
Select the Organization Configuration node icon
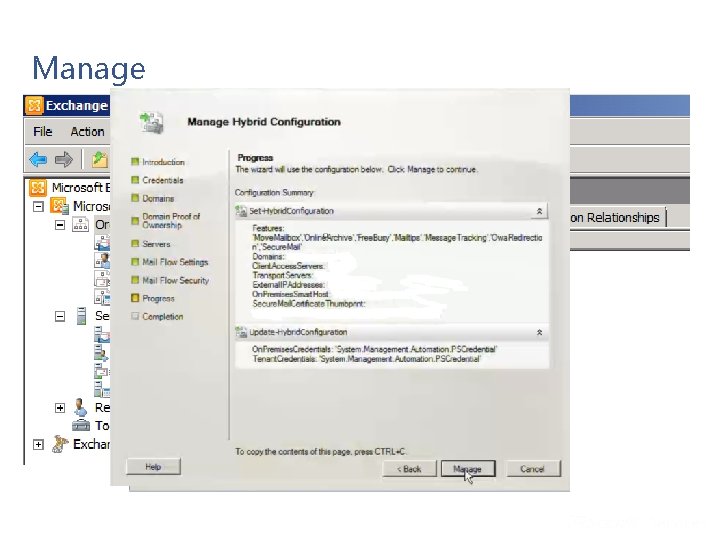tap(80, 225)
